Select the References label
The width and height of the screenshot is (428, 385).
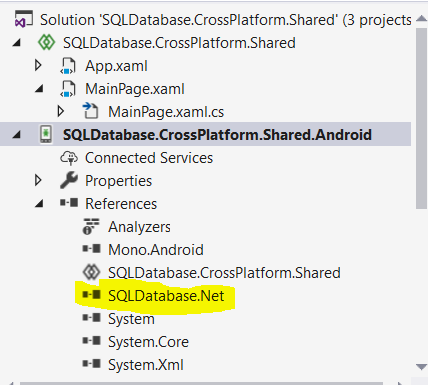(121, 204)
